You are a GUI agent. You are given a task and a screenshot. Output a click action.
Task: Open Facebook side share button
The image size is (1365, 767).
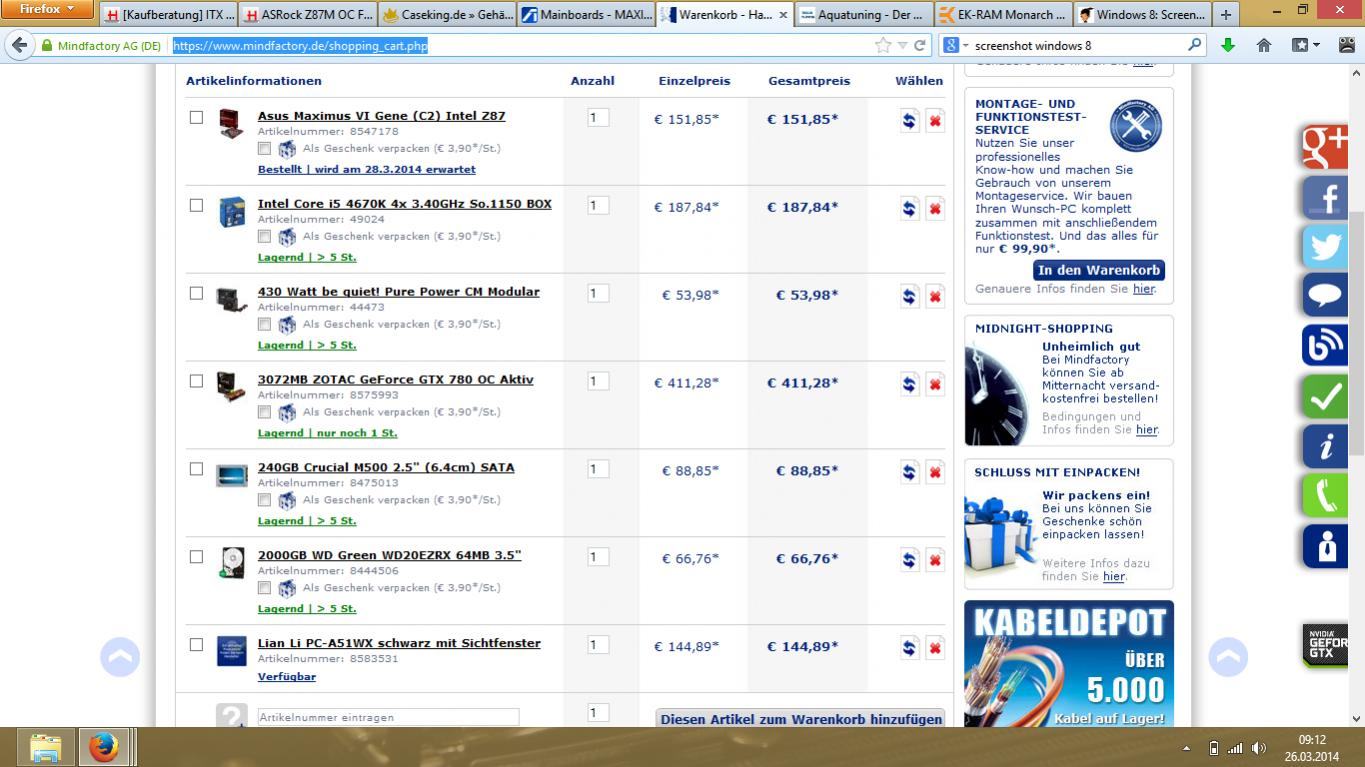click(x=1325, y=196)
